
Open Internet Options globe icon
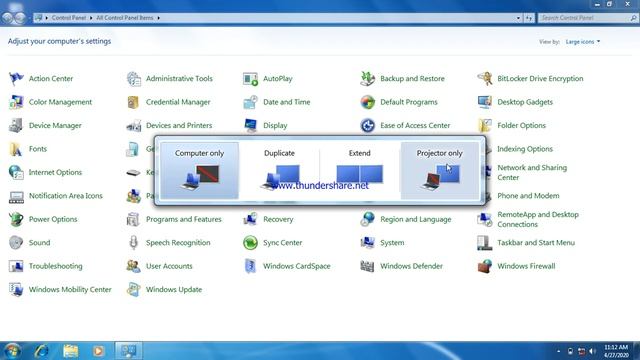pyautogui.click(x=16, y=172)
